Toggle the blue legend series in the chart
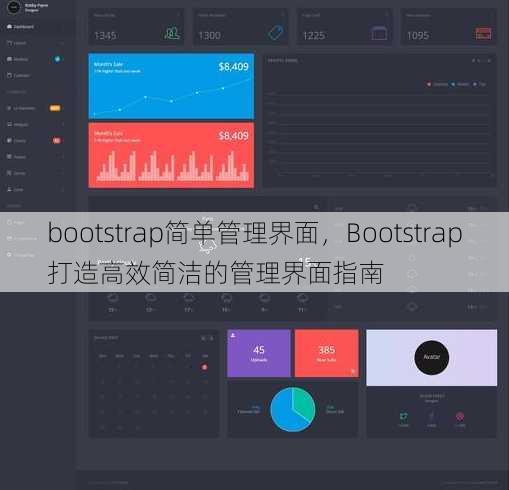This screenshot has width=509, height=490. [460, 84]
